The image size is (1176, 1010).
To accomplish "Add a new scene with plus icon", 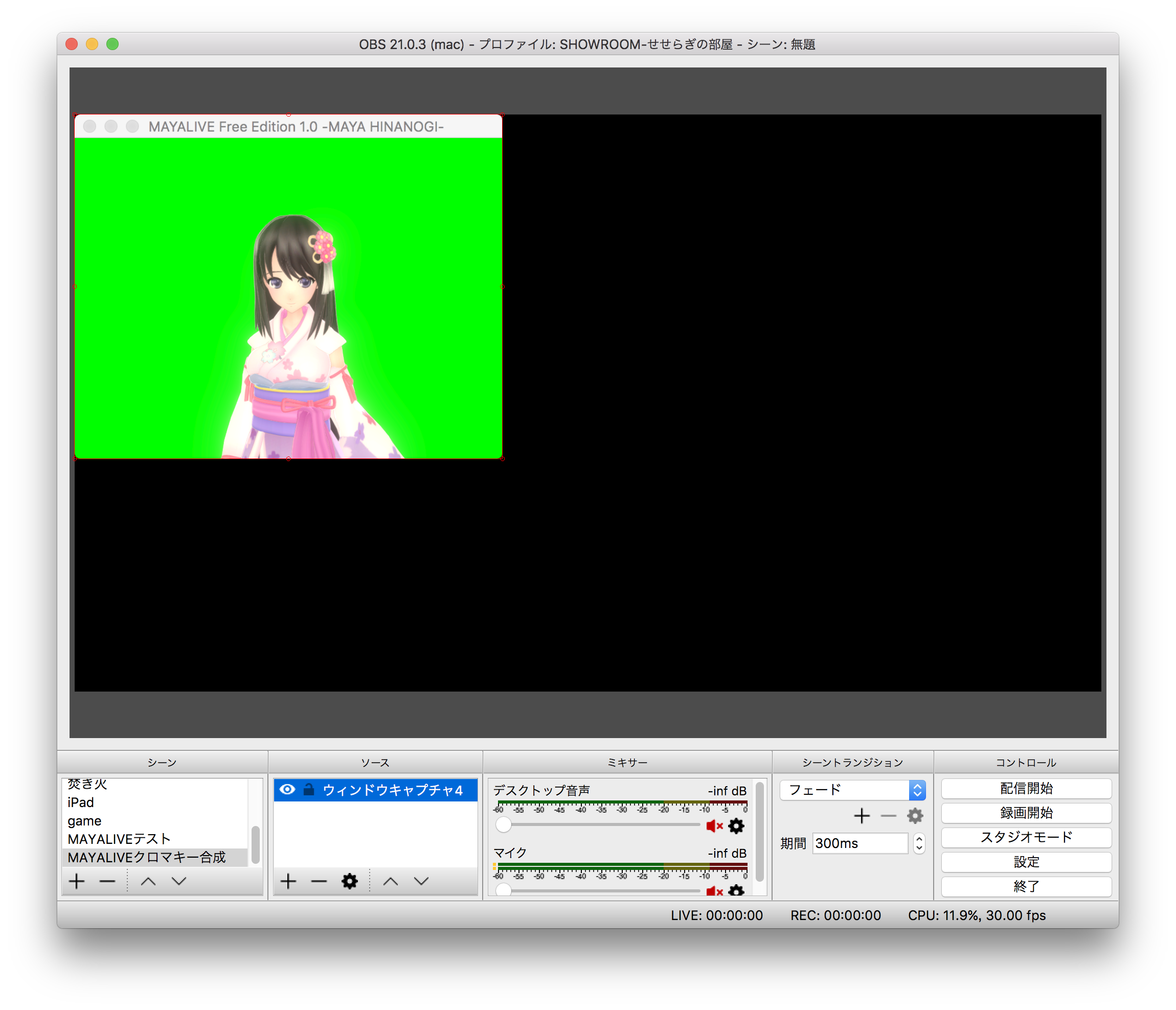I will pyautogui.click(x=77, y=881).
